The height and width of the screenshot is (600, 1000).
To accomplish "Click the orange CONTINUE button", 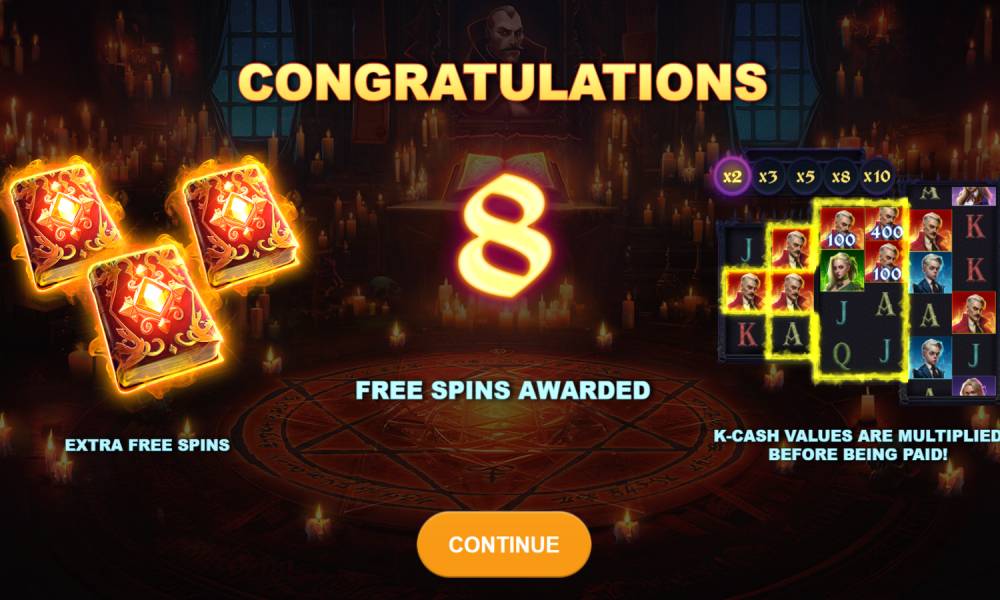I will (504, 544).
